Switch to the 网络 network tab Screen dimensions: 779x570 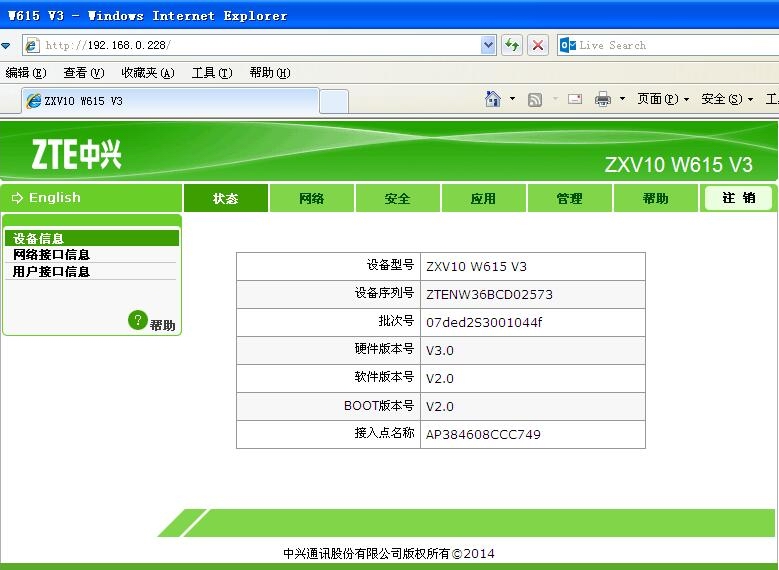click(x=312, y=198)
